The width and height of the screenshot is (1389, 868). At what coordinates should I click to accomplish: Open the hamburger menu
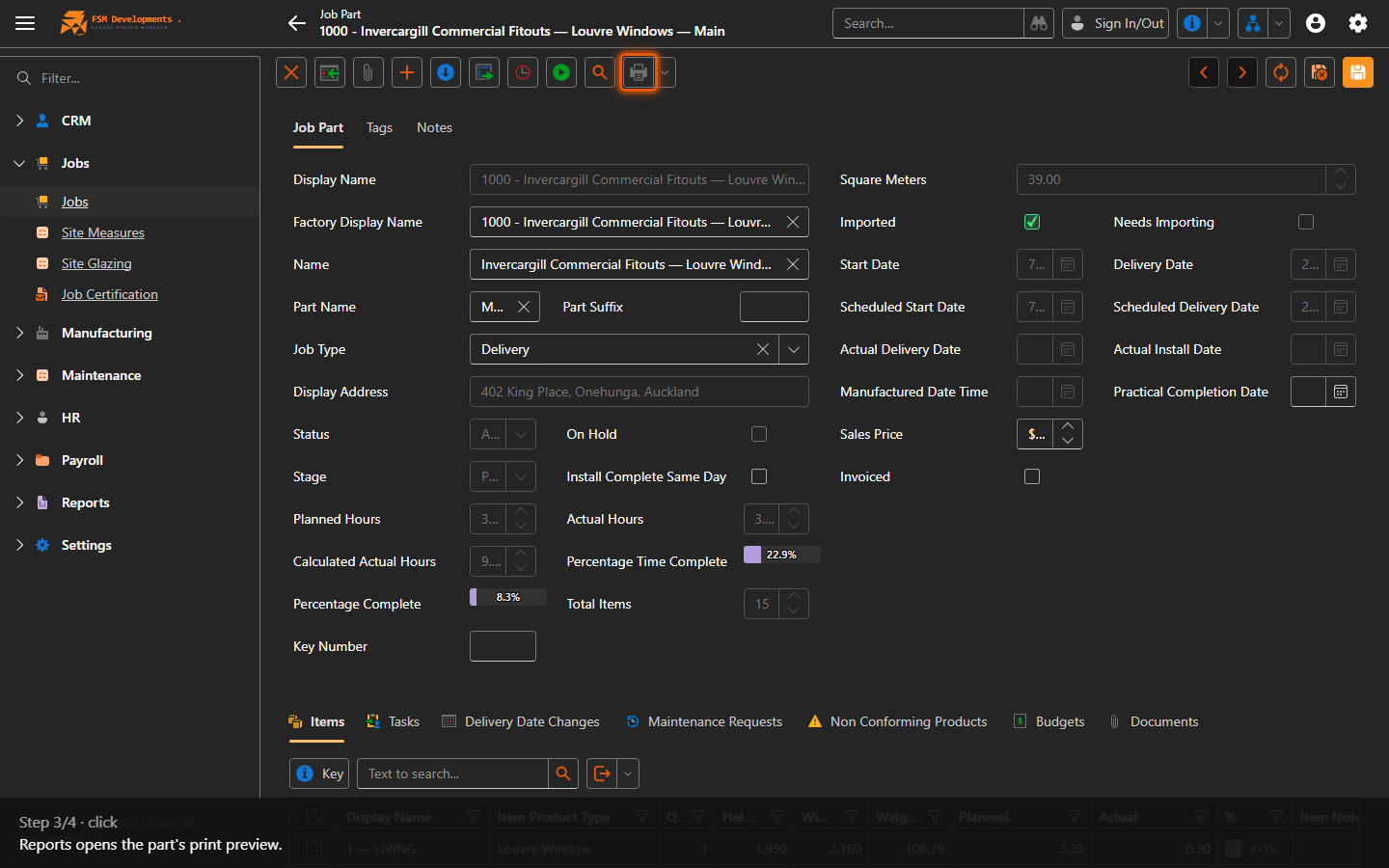click(25, 23)
